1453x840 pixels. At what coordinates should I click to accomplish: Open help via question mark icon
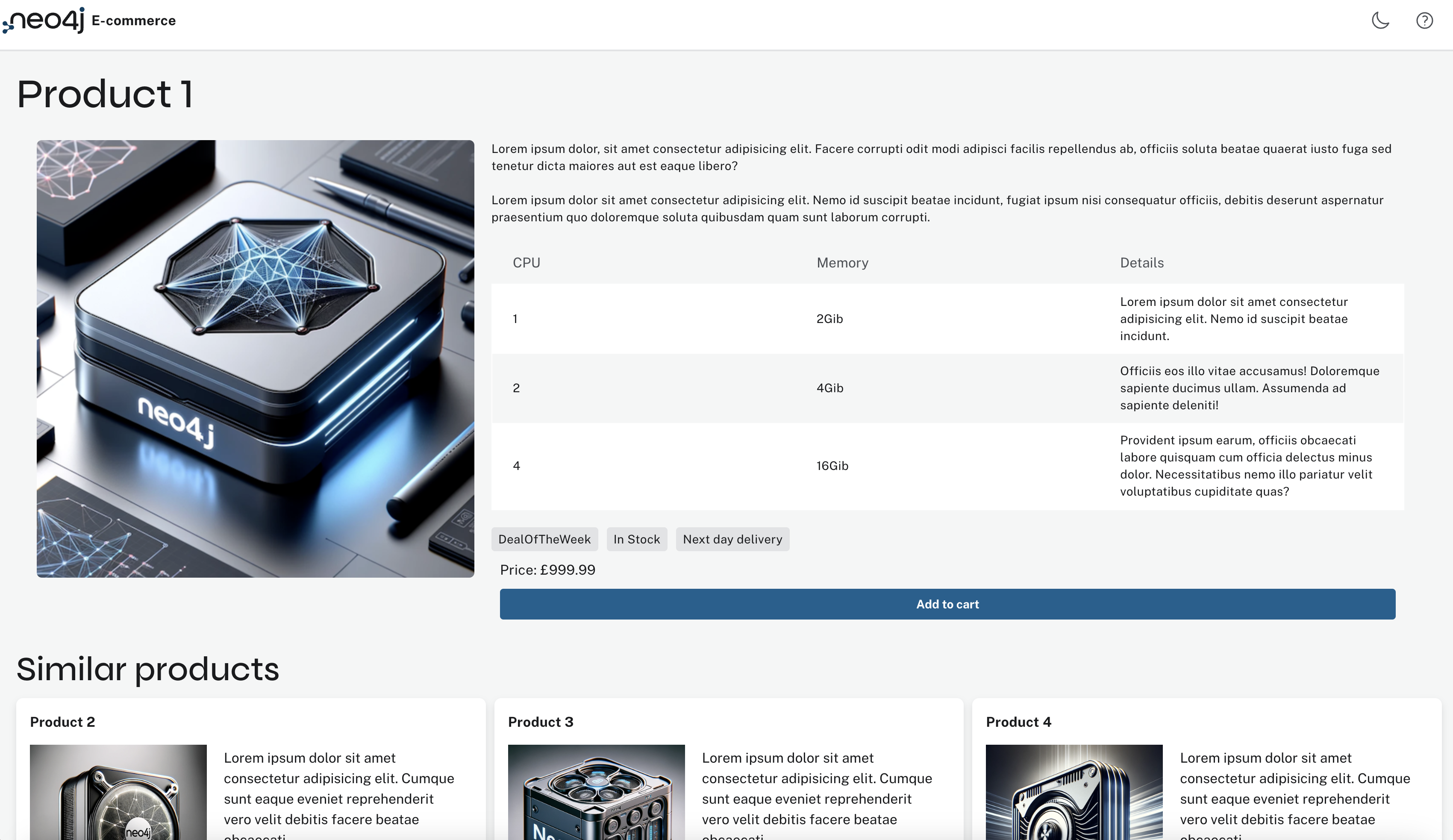coord(1424,21)
